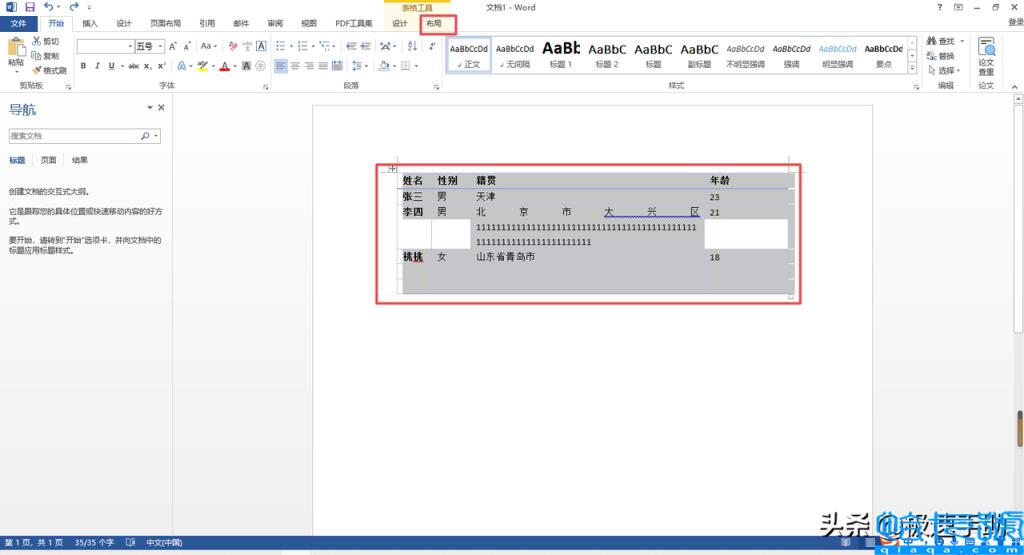Click the phonetic guide icon
Viewport: 1024px width, 555px height.
click(247, 46)
